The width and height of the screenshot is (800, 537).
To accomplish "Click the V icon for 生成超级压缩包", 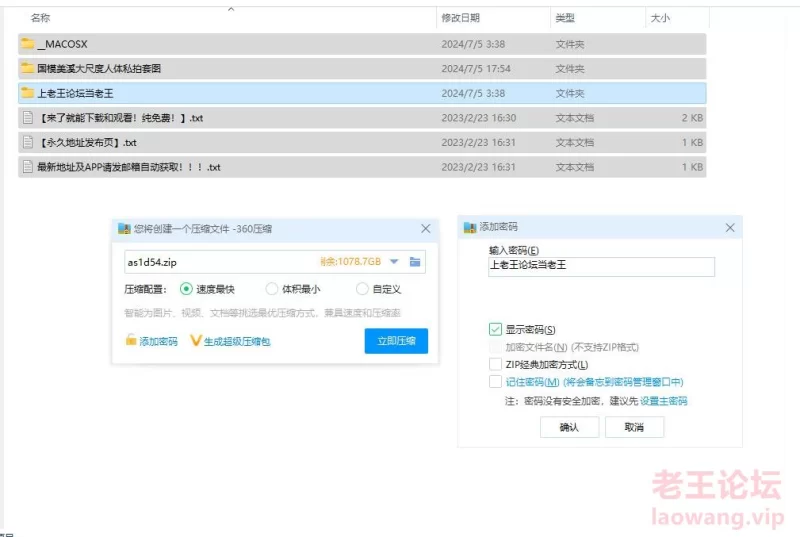I will (196, 341).
